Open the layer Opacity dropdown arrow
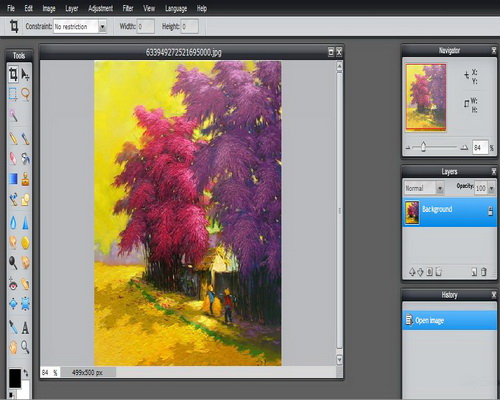 point(491,189)
